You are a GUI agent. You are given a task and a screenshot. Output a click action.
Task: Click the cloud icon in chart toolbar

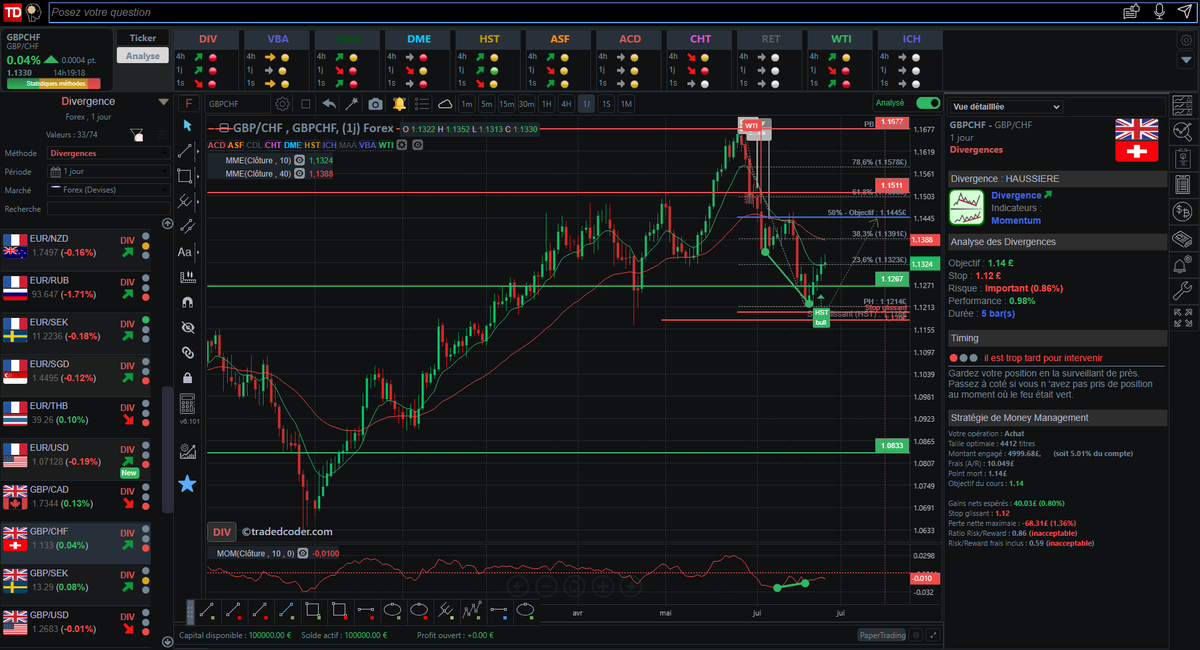445,104
